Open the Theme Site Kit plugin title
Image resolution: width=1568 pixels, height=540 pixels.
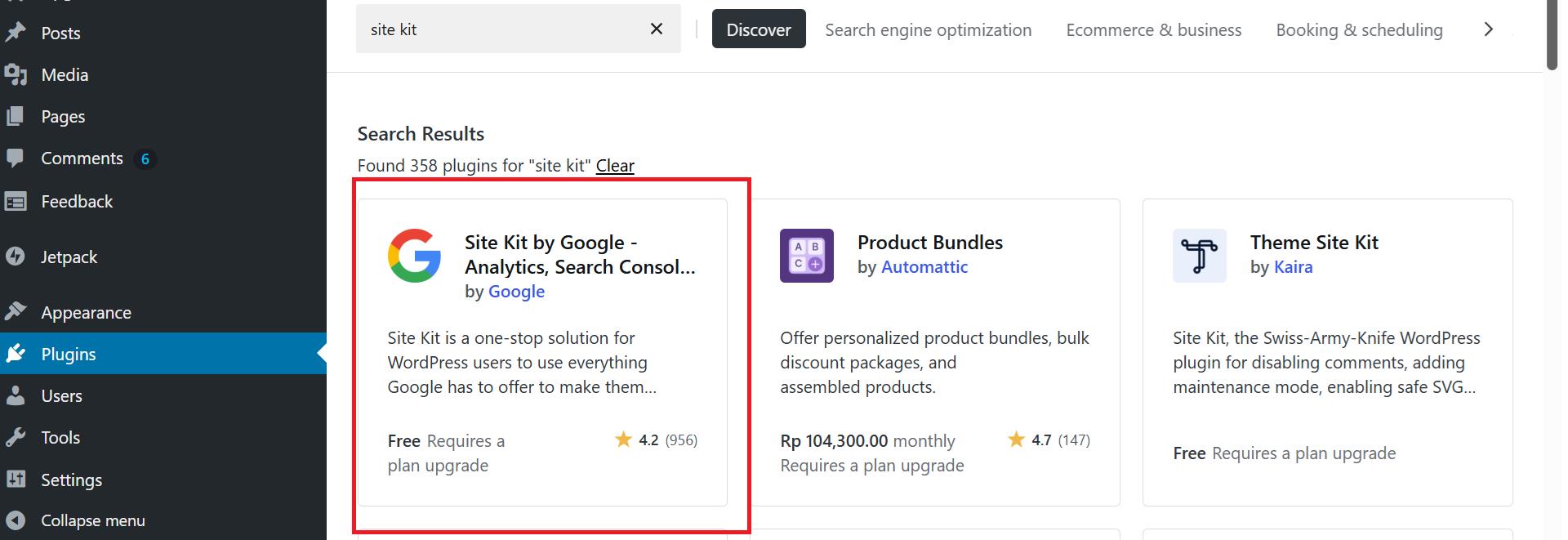[x=1314, y=242]
